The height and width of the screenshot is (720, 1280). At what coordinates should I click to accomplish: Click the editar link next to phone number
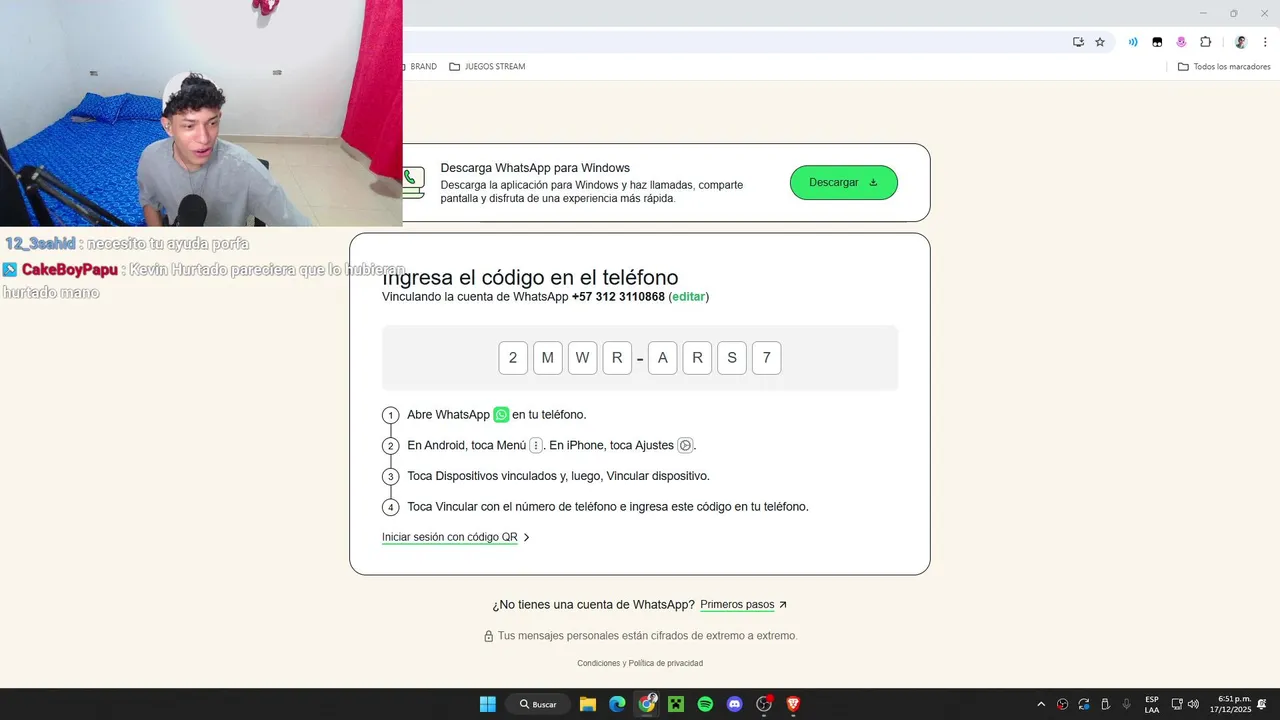point(688,297)
